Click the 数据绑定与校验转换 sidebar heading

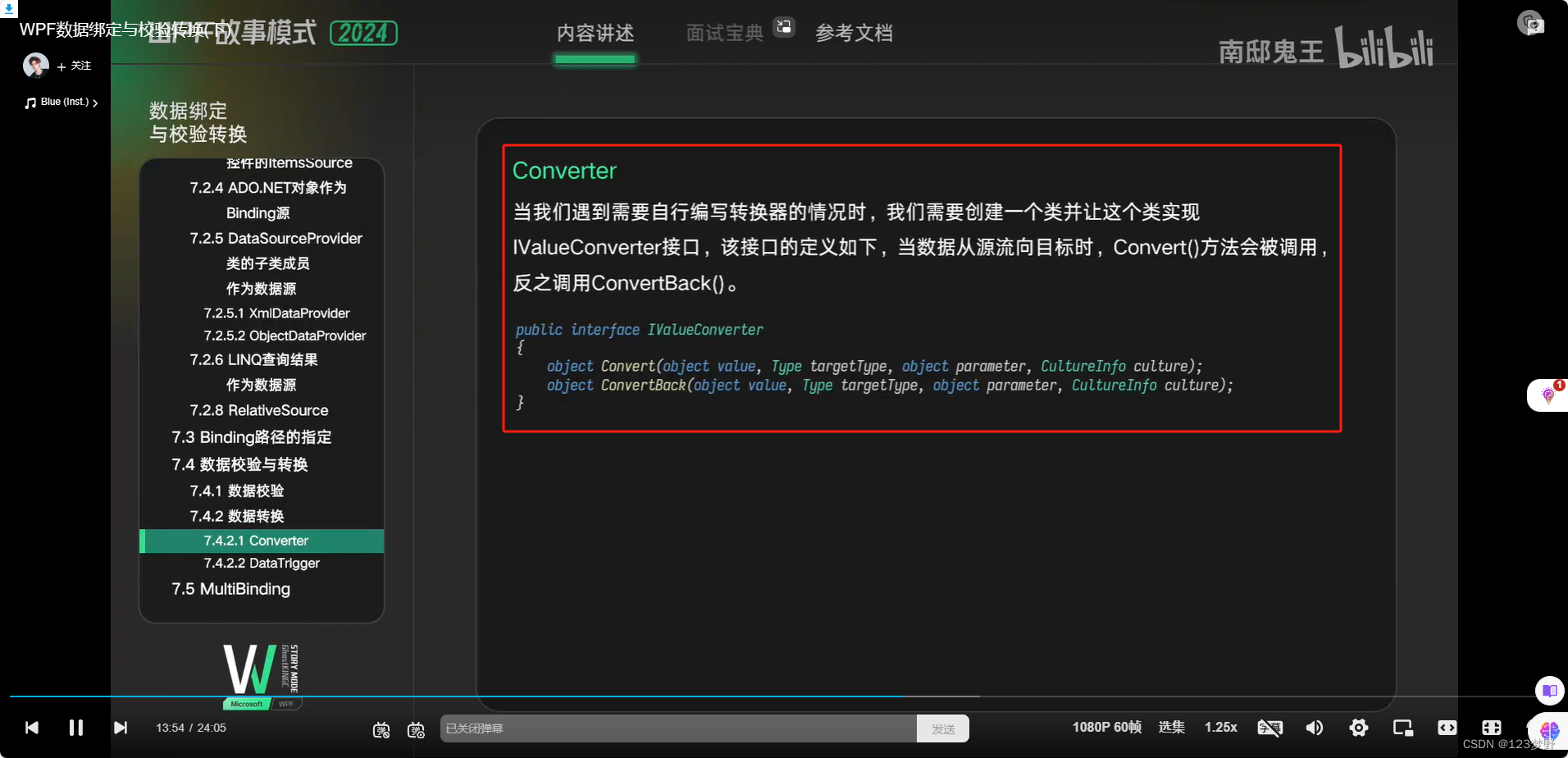(198, 122)
